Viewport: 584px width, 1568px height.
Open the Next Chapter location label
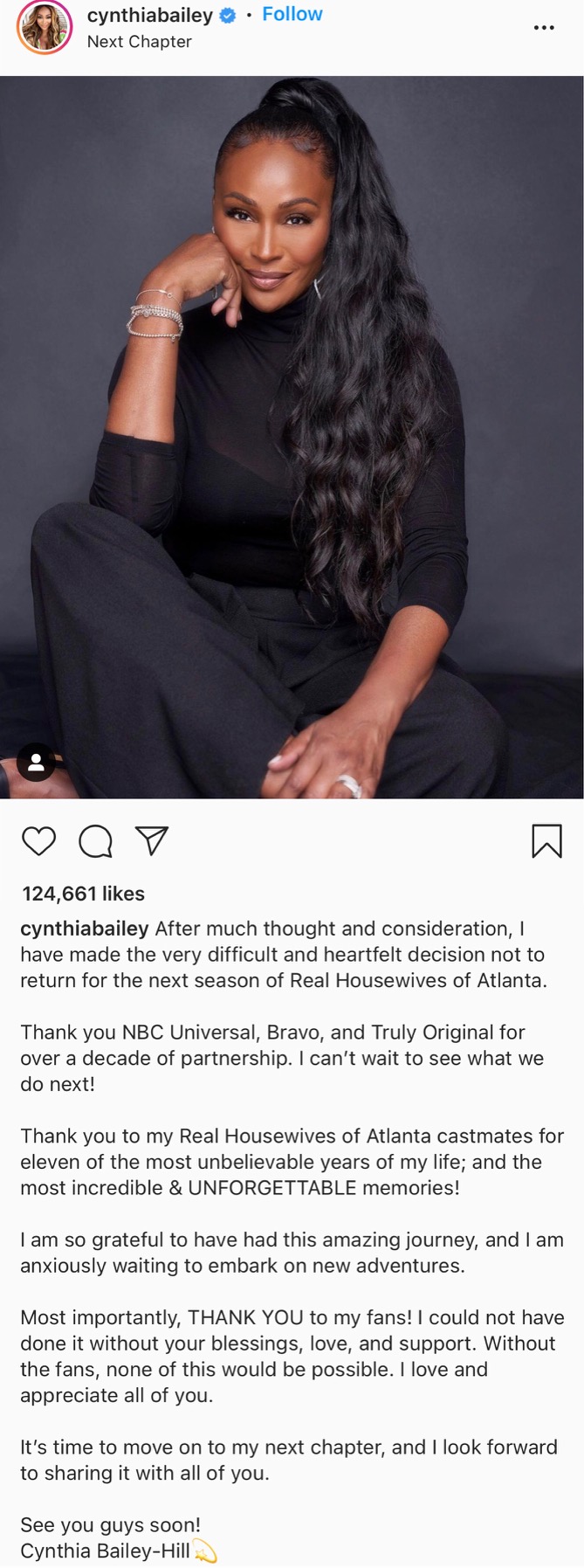click(140, 41)
